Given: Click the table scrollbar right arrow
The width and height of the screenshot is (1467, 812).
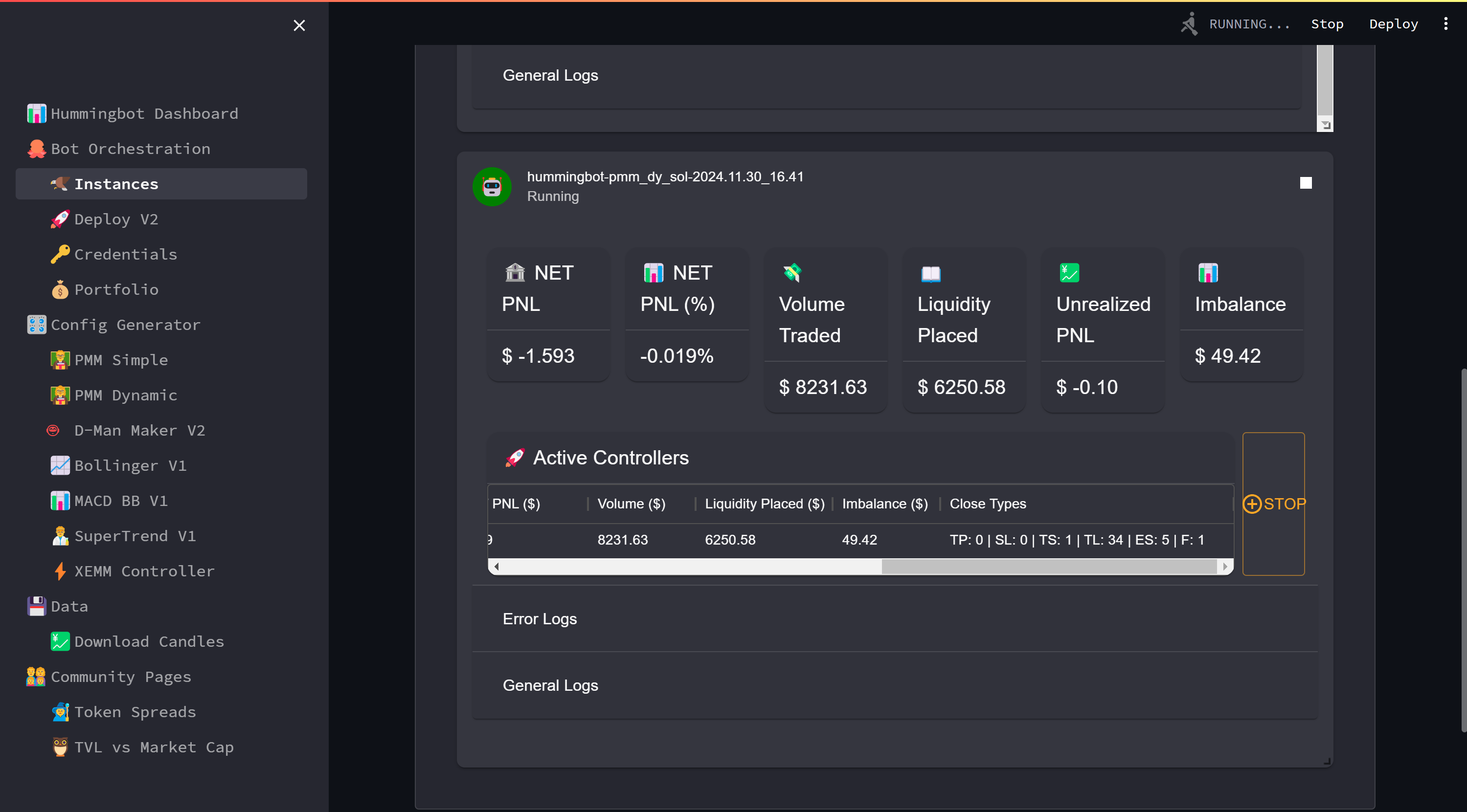Looking at the screenshot, I should pyautogui.click(x=1225, y=567).
